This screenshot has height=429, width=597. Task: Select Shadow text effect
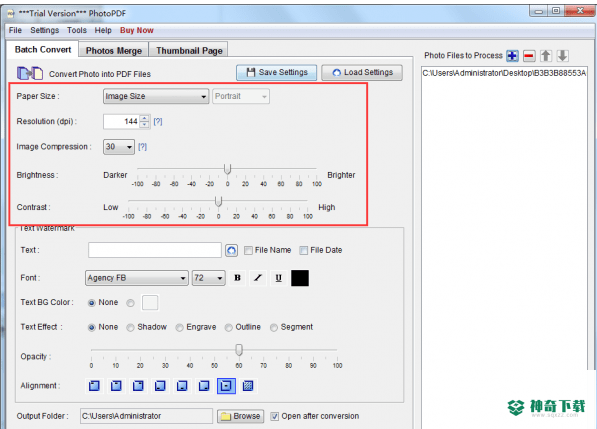pos(130,327)
